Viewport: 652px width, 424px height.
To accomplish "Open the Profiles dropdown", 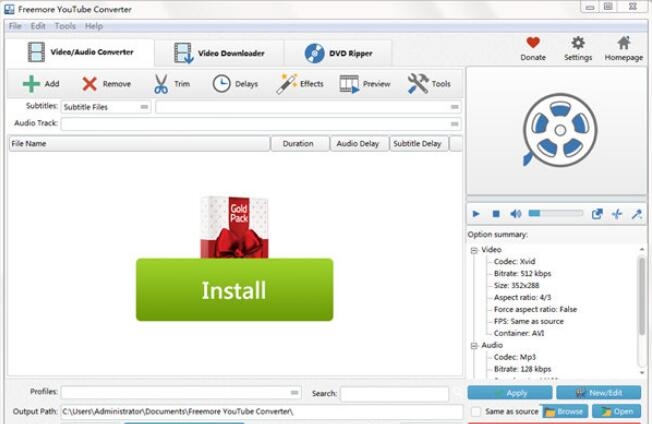I will tap(180, 392).
